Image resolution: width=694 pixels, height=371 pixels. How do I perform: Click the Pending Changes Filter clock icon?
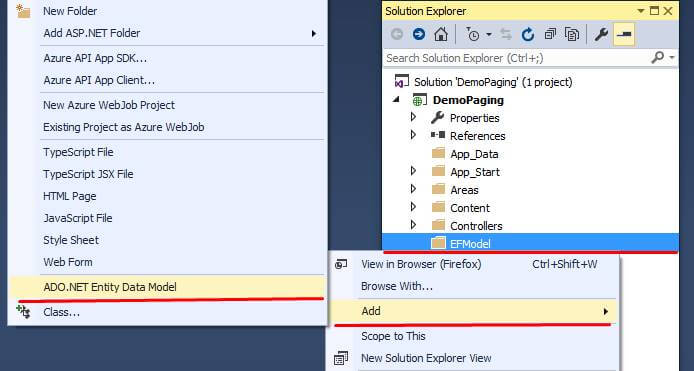coord(473,34)
